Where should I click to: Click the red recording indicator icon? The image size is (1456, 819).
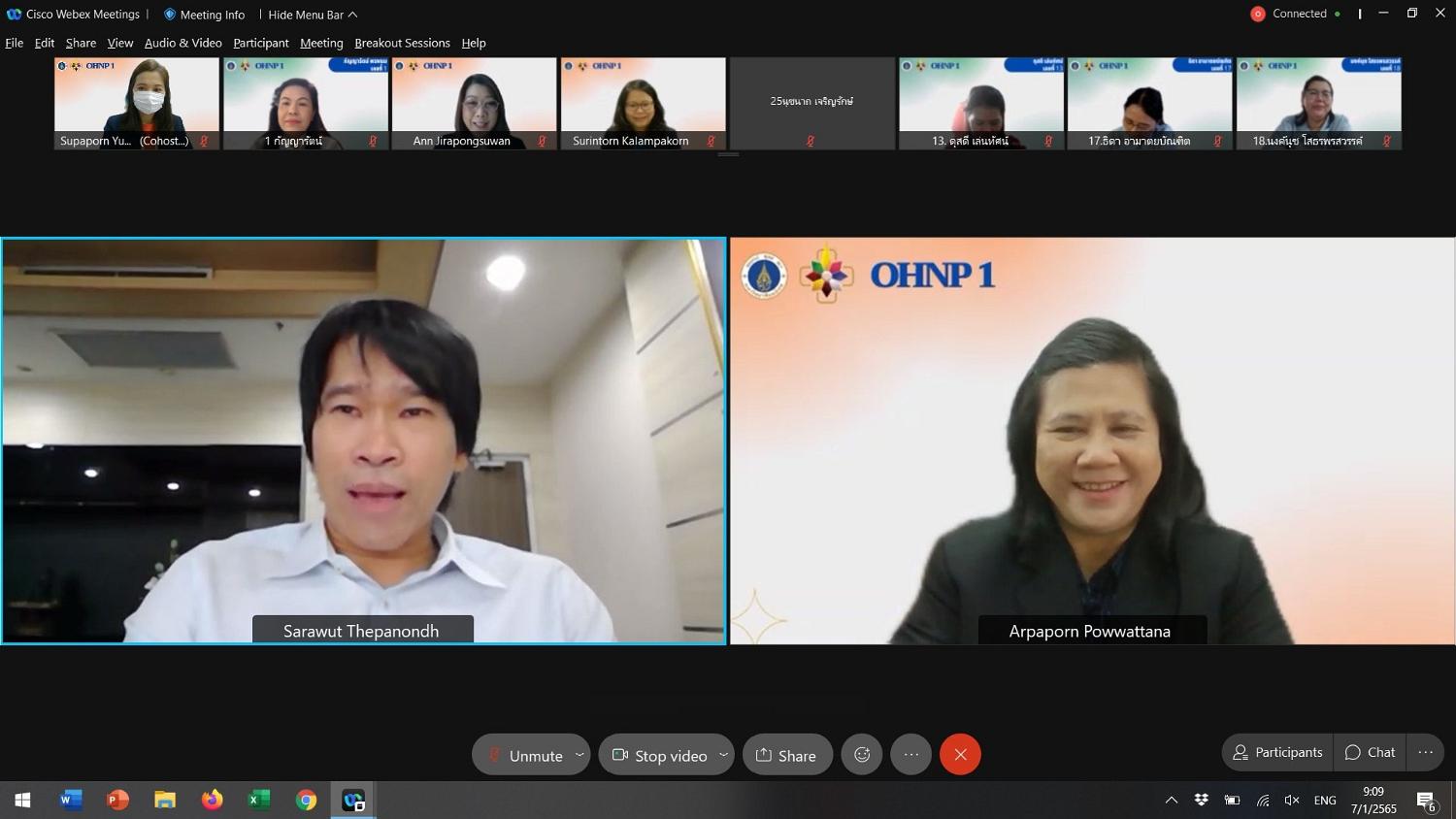coord(1258,14)
